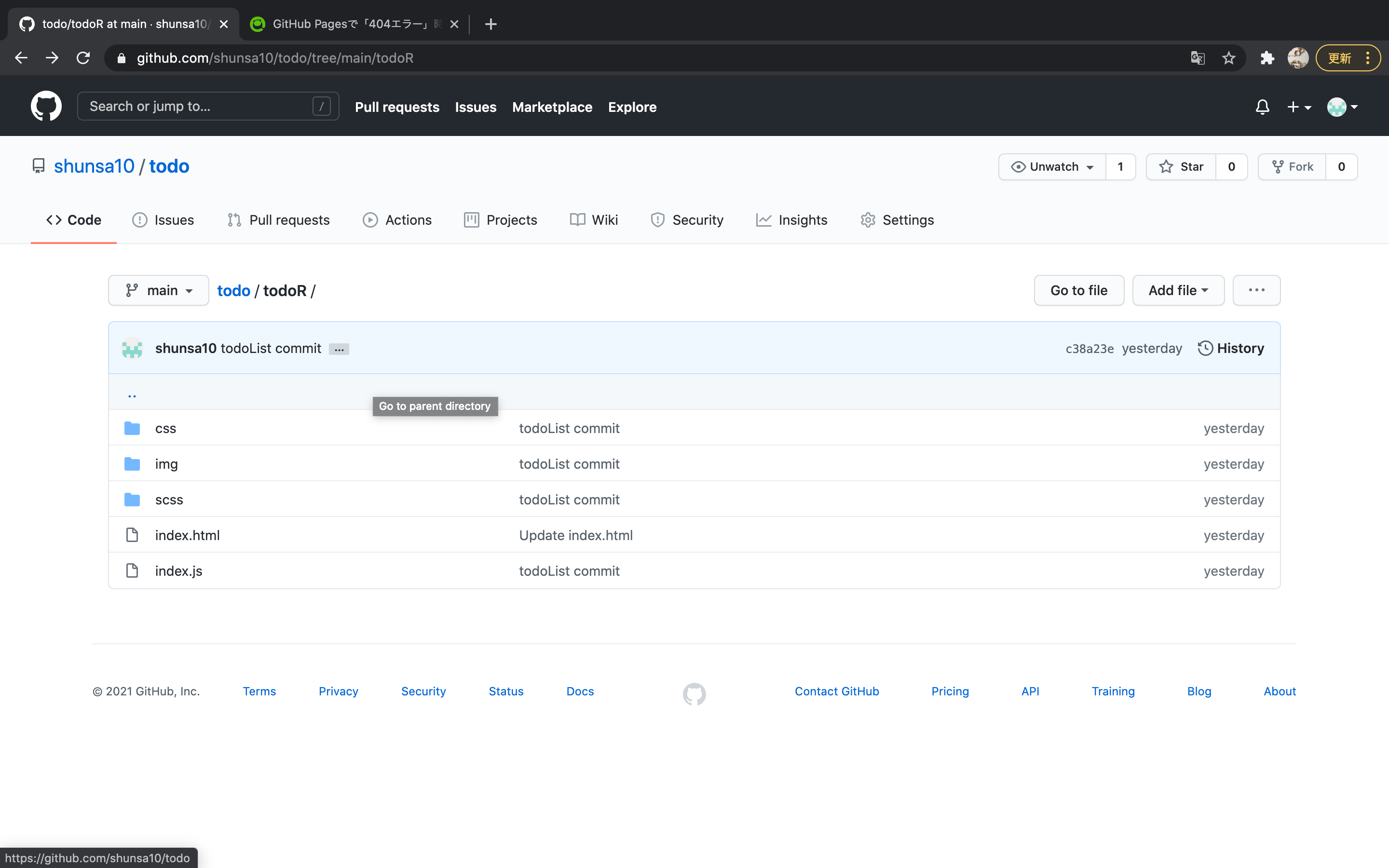Open the scss folder
This screenshot has height=868, width=1389.
[x=169, y=500]
